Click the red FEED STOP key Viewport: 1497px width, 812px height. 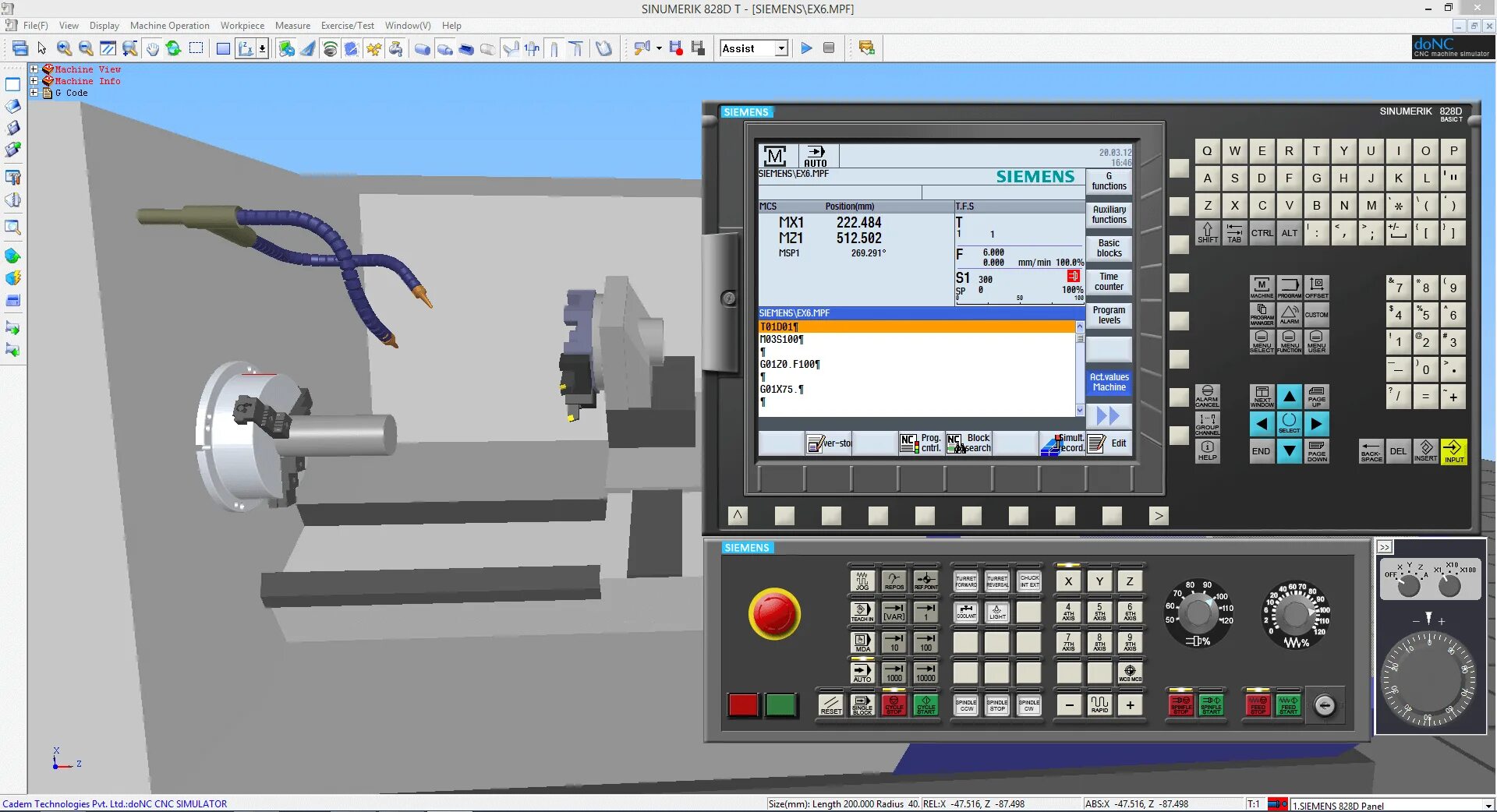[1258, 704]
